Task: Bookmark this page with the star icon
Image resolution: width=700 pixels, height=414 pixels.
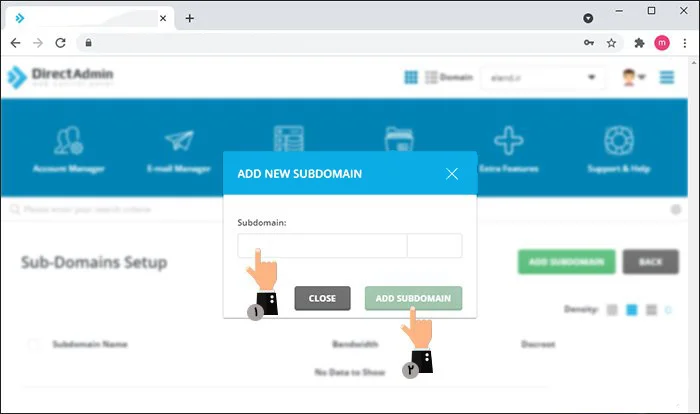Action: click(x=611, y=43)
